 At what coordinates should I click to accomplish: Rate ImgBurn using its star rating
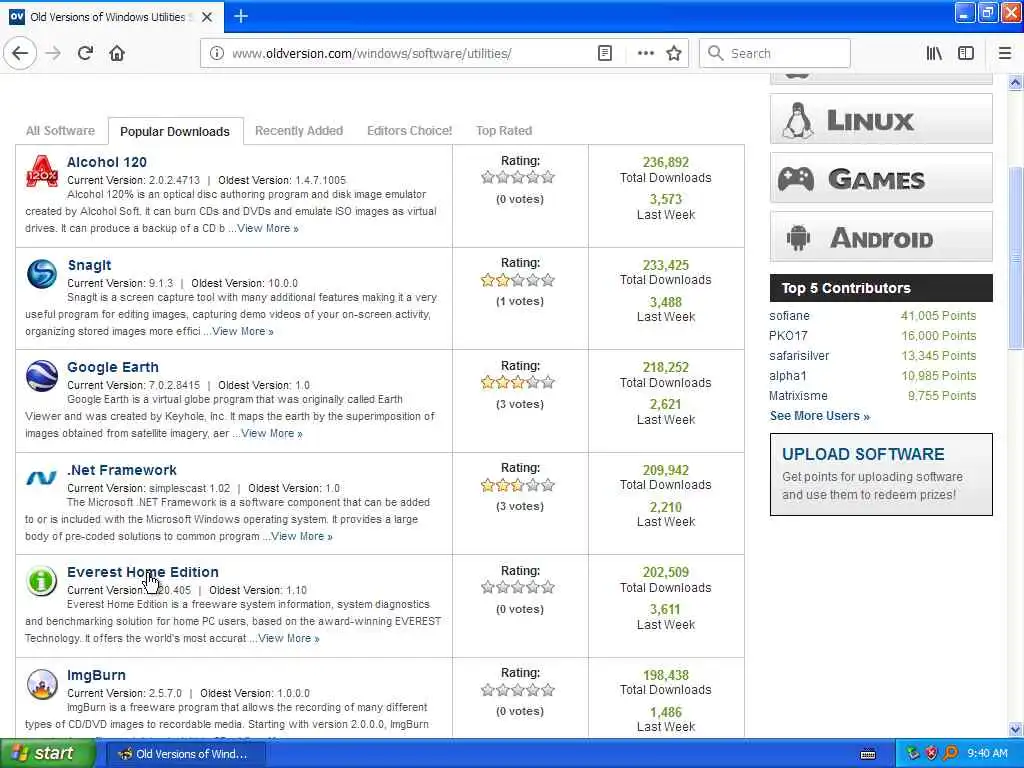[x=518, y=690]
